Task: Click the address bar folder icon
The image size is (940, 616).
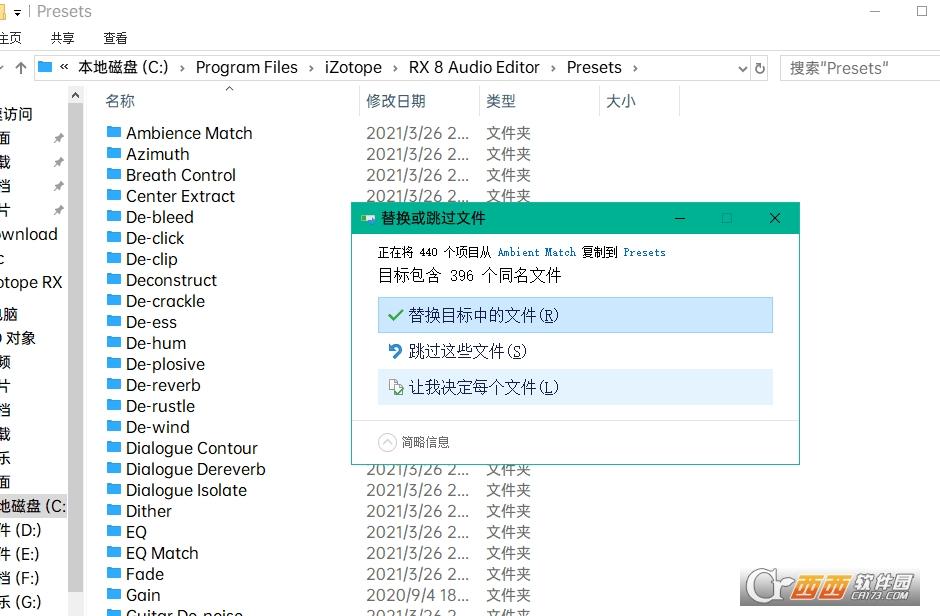Action: [45, 67]
